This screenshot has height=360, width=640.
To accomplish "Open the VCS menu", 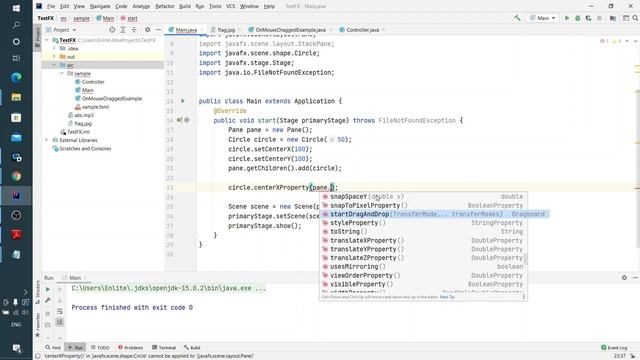I will tap(231, 6).
